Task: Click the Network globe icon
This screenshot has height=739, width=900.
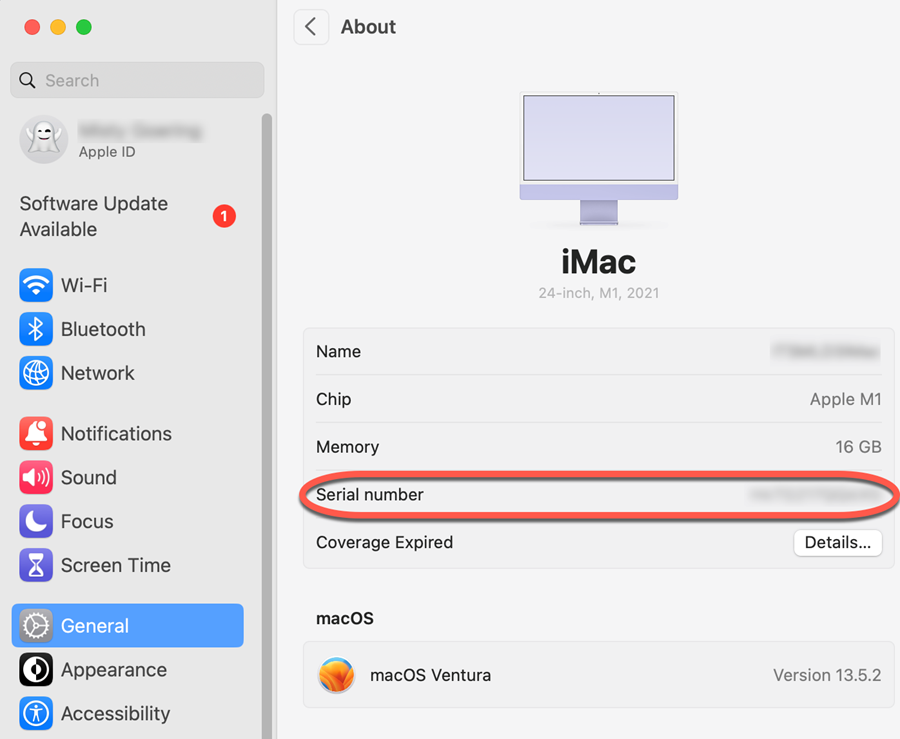Action: point(36,373)
